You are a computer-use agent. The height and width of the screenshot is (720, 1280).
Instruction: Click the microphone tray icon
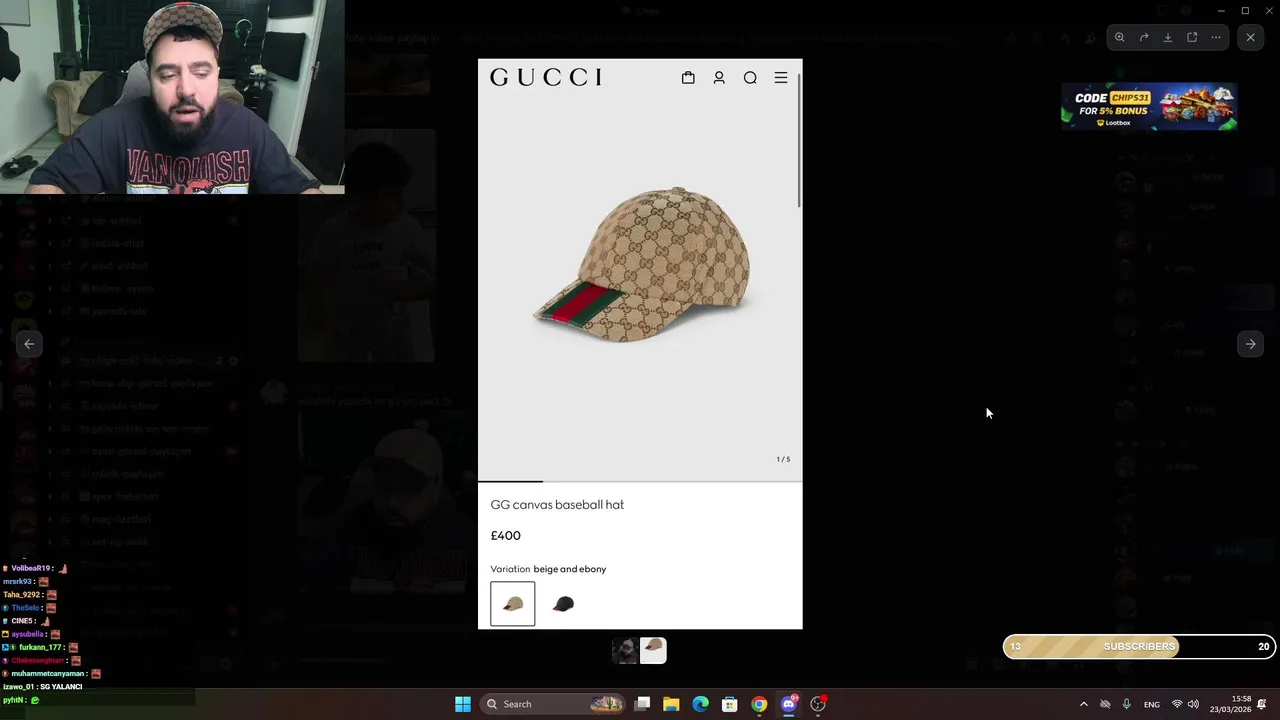point(1127,704)
